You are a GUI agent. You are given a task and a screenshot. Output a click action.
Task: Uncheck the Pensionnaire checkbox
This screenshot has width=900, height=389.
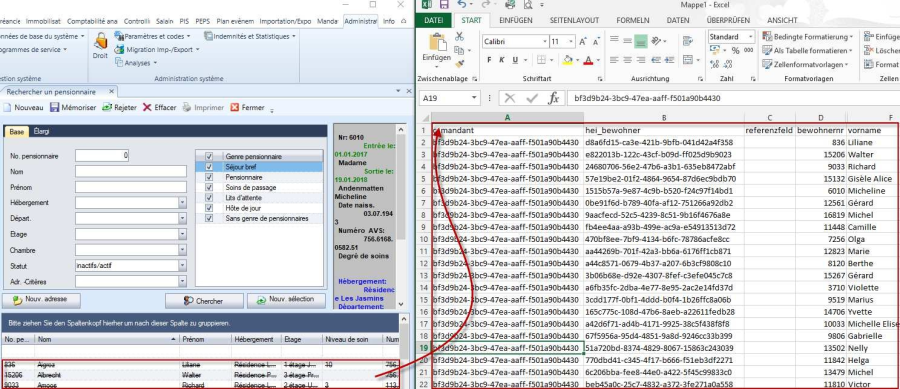tap(210, 177)
